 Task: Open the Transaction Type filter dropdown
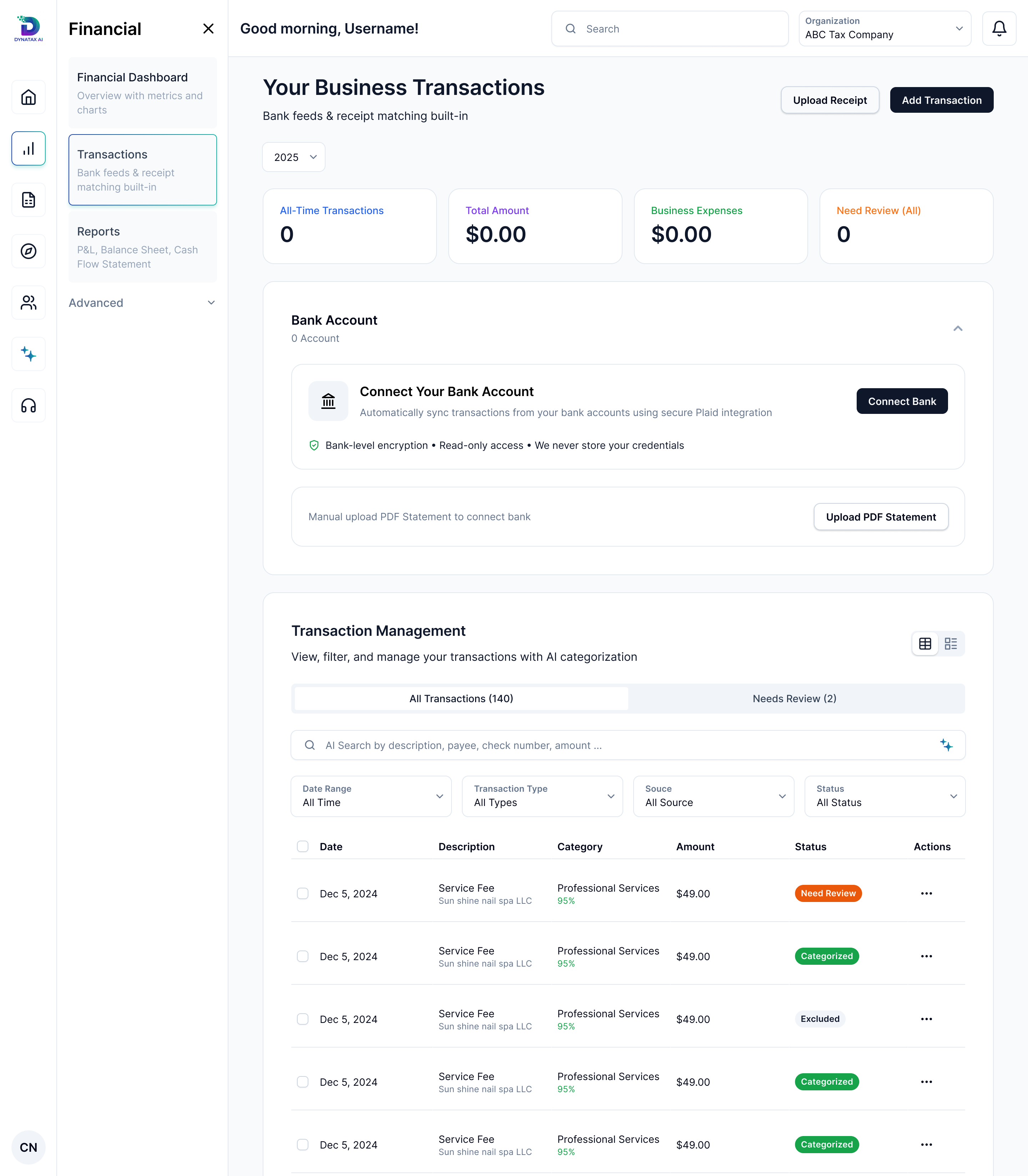pos(542,796)
